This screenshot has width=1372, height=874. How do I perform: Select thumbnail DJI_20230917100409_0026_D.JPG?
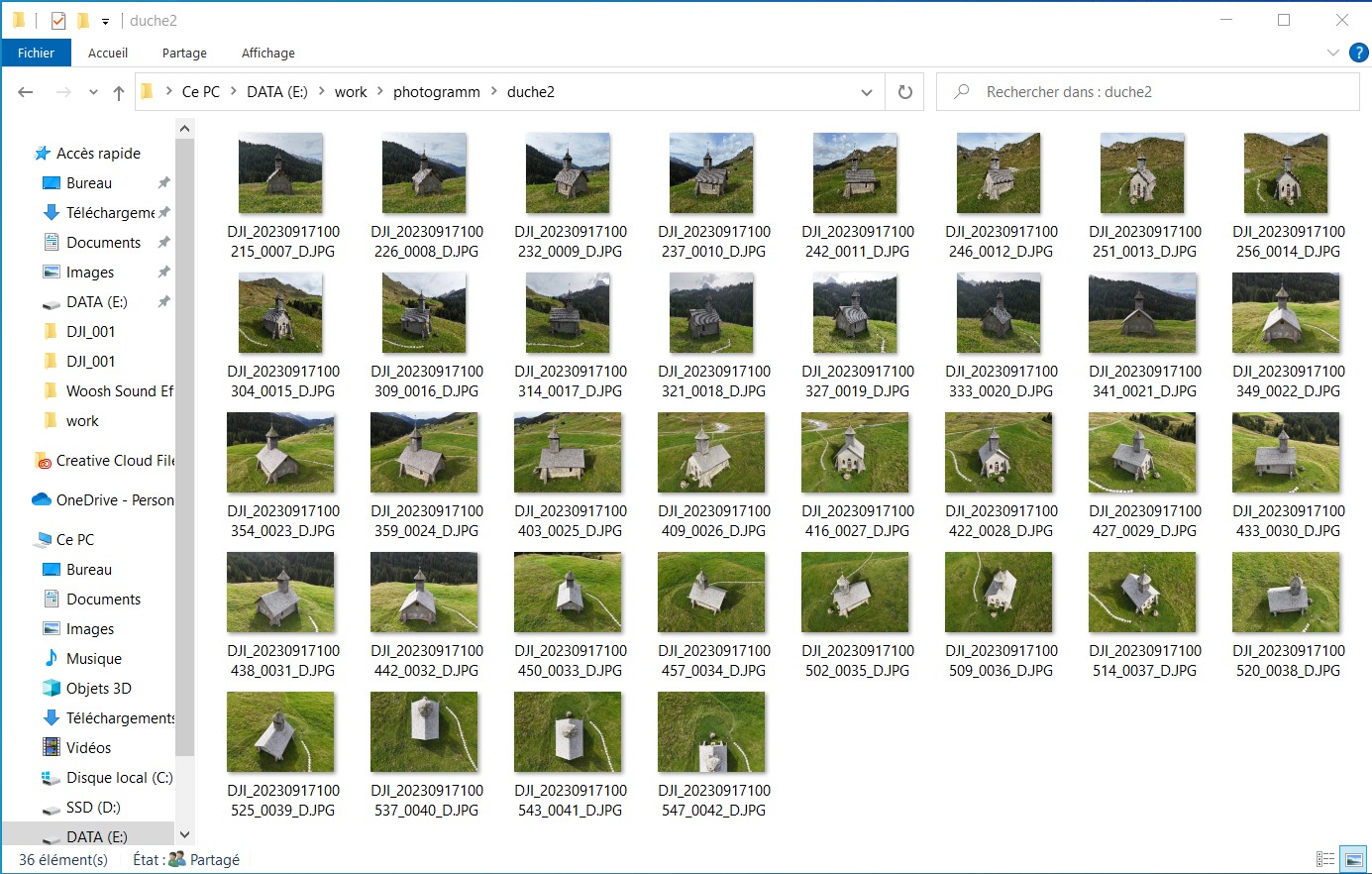click(x=711, y=453)
